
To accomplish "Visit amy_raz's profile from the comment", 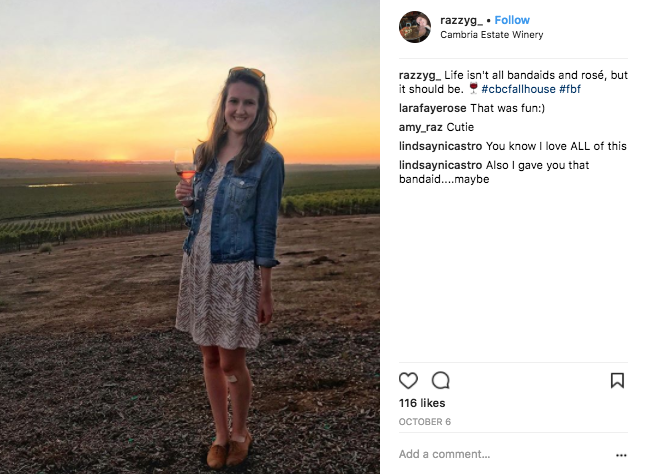I will [x=421, y=127].
